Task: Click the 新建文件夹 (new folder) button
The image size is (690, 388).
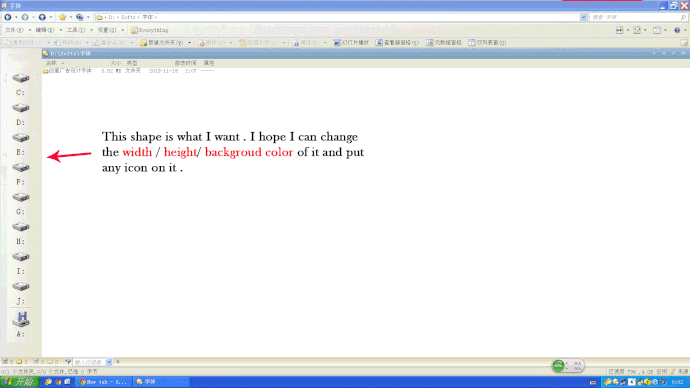Action: coord(161,43)
